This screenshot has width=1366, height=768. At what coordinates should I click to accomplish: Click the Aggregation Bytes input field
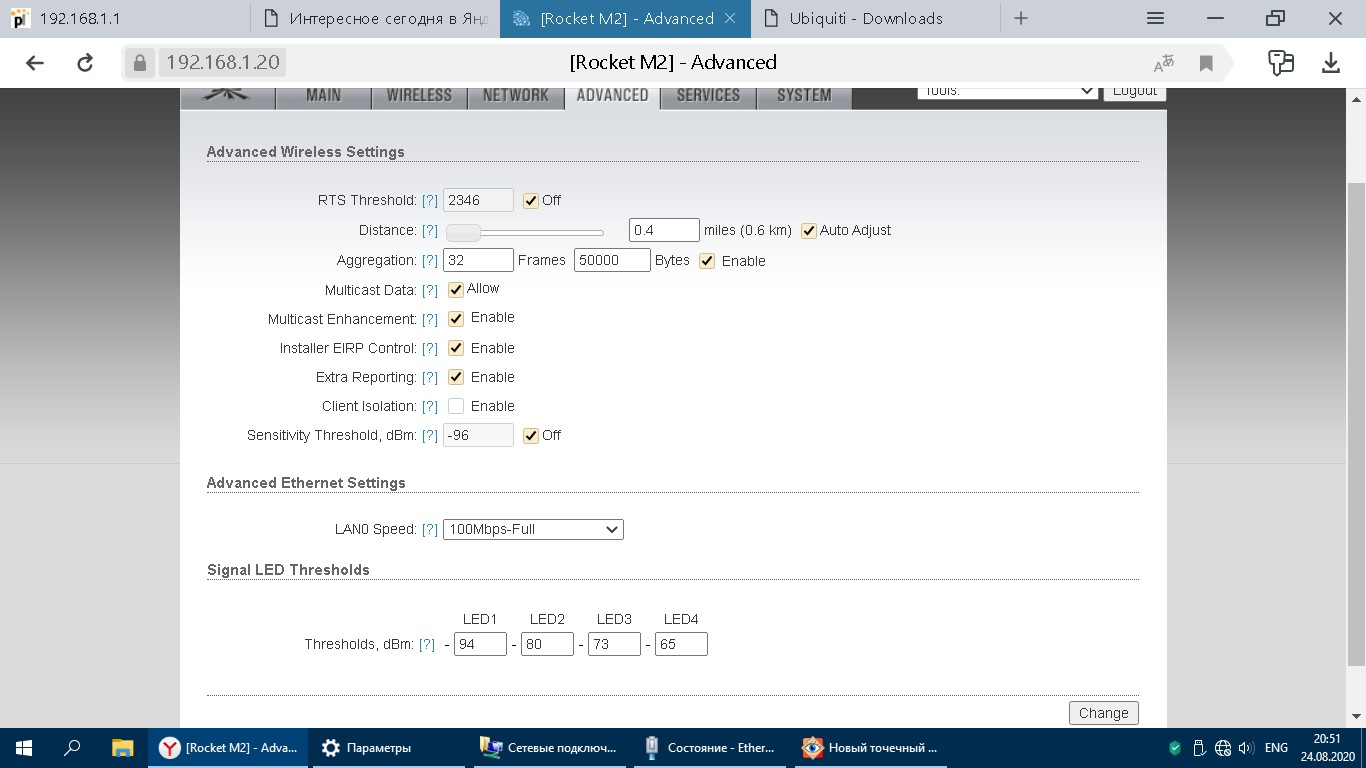pos(612,260)
